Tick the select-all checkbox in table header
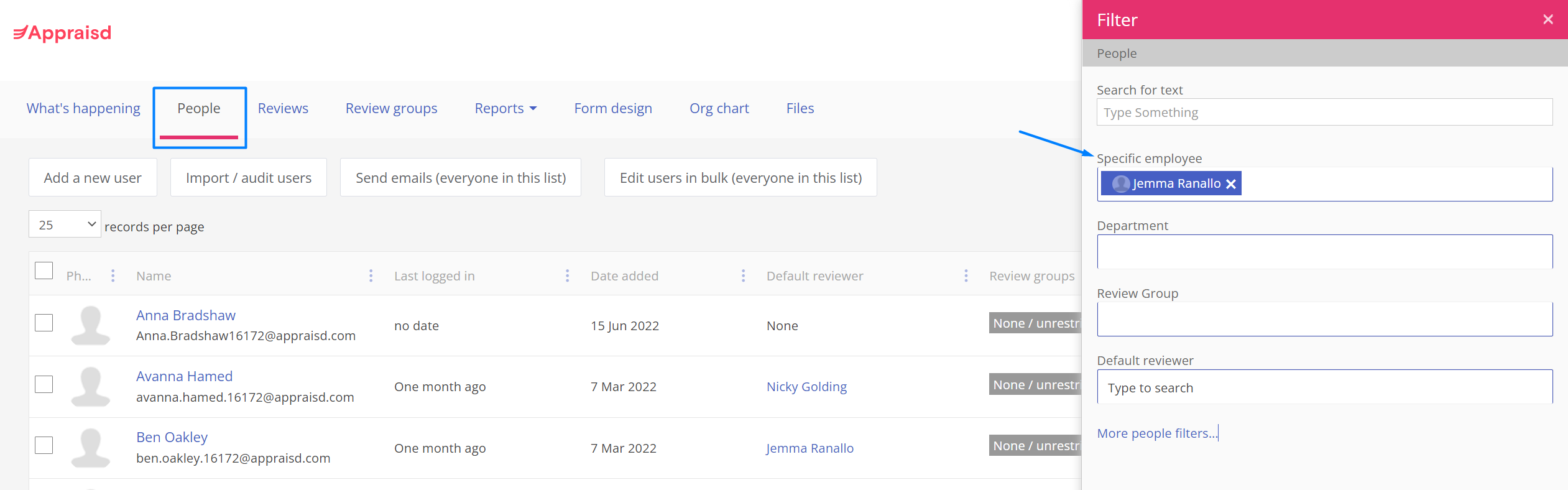Image resolution: width=1568 pixels, height=490 pixels. point(44,270)
